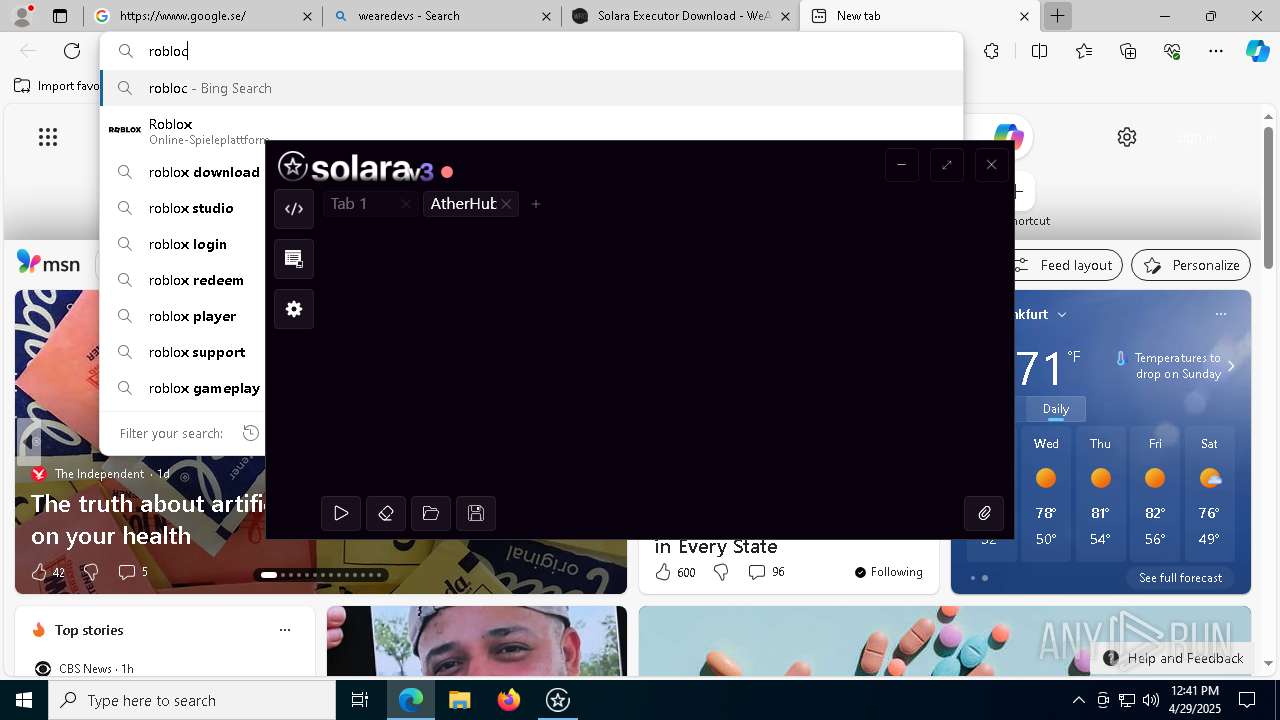The width and height of the screenshot is (1280, 720).
Task: Open Solara code editor sidebar icon
Action: tap(294, 209)
